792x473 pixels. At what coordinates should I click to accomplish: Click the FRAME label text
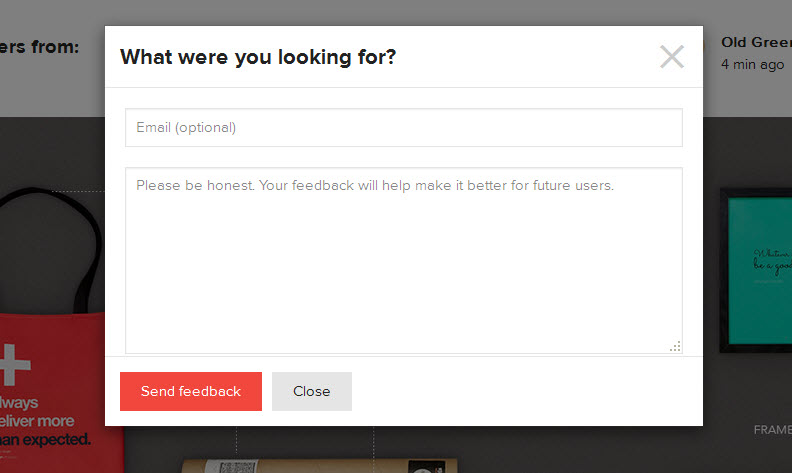(772, 430)
